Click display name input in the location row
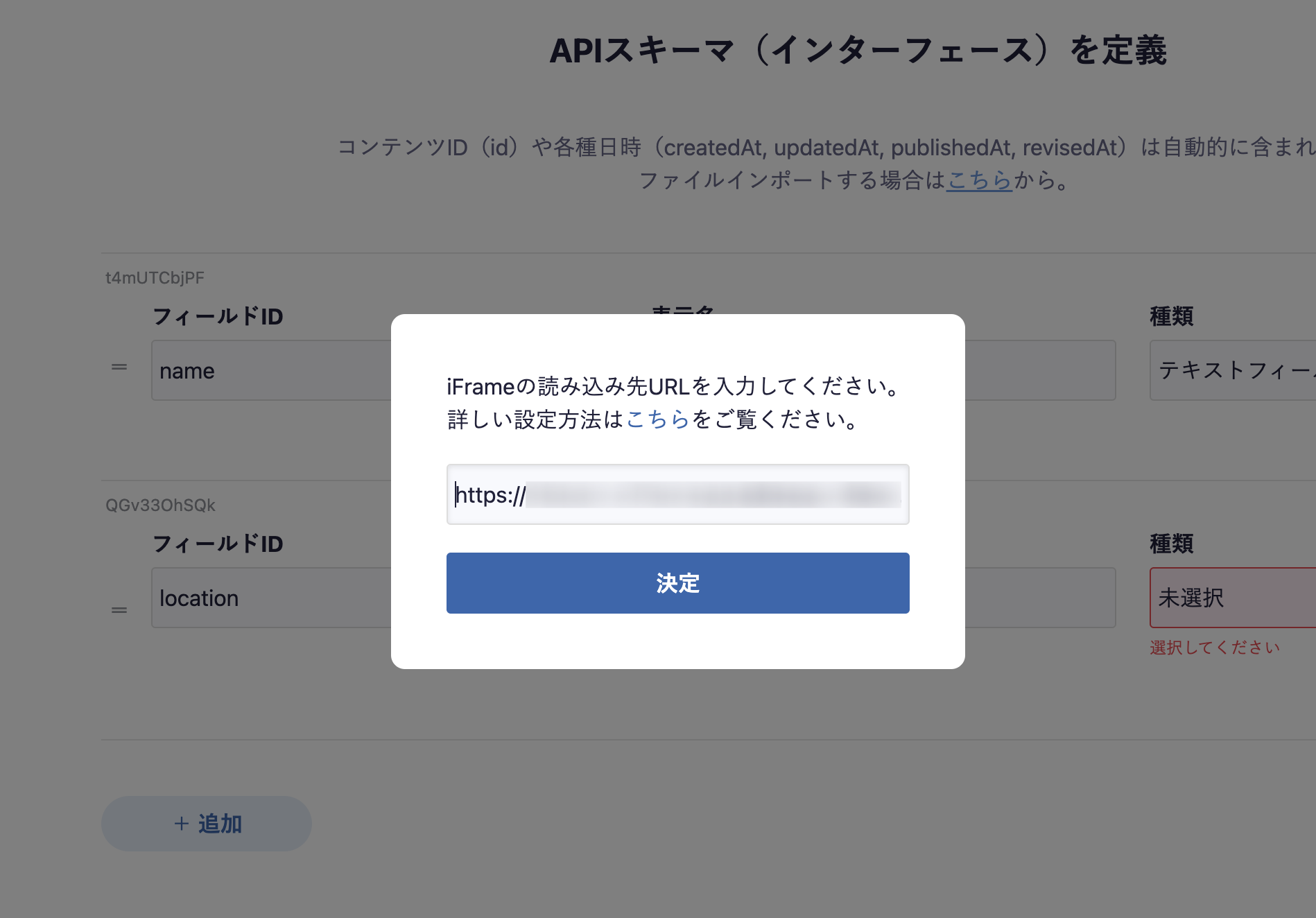This screenshot has height=918, width=1316. click(x=1040, y=598)
